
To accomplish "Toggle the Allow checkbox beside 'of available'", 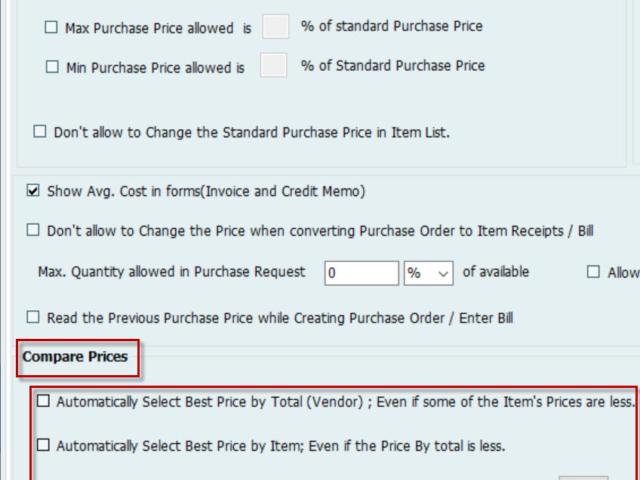I will (593, 272).
